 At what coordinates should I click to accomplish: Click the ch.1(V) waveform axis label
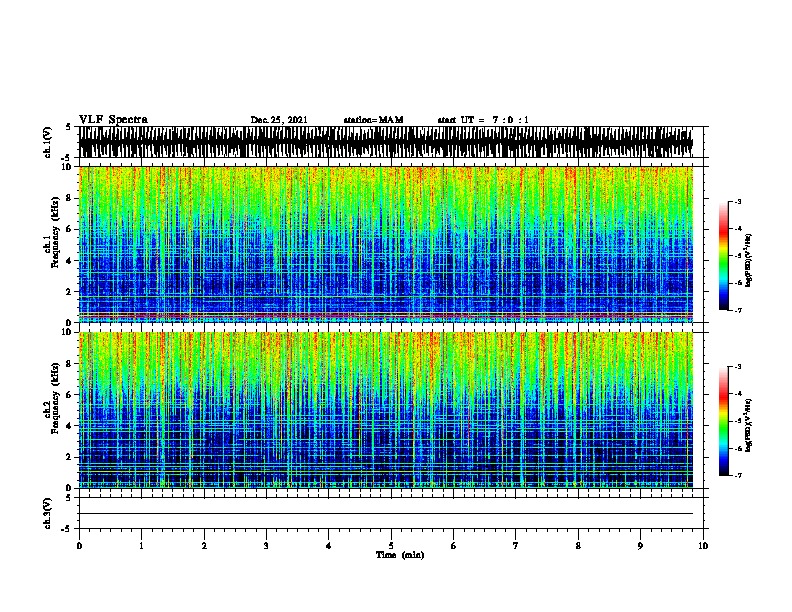pyautogui.click(x=48, y=142)
